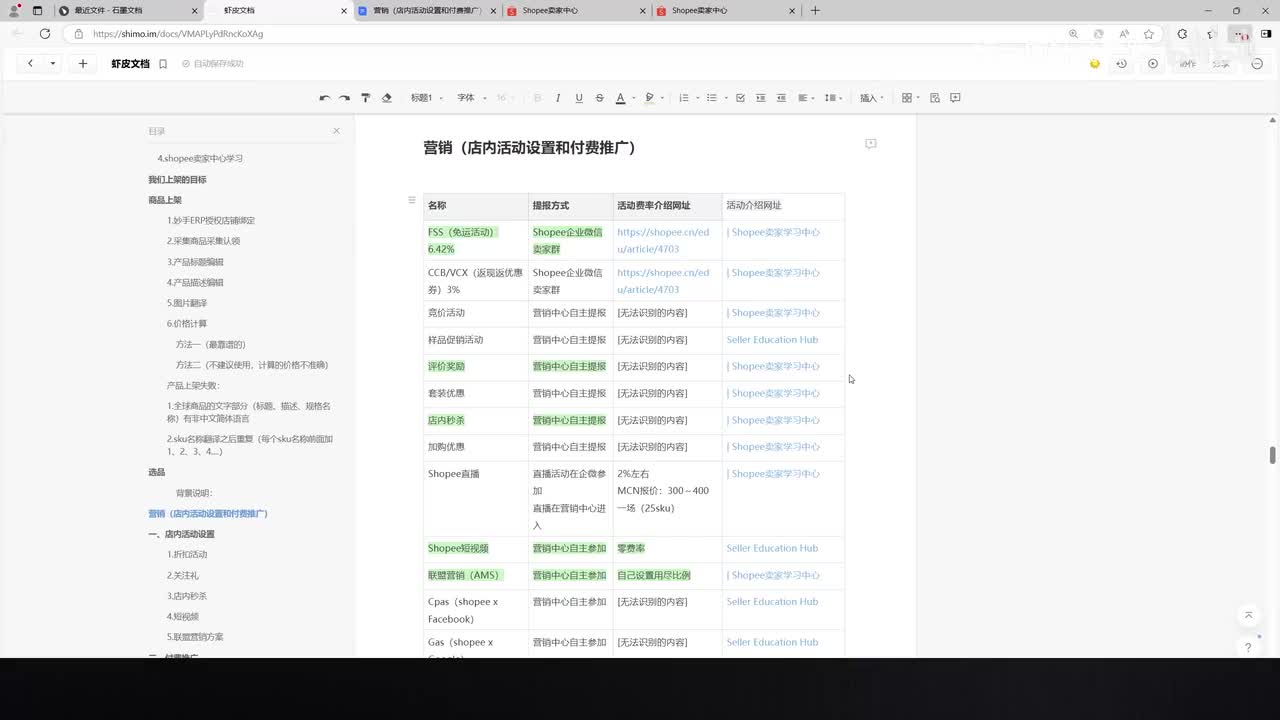1280x720 pixels.
Task: Switch to the 营销（店内活动设置 browser tab
Action: point(427,10)
